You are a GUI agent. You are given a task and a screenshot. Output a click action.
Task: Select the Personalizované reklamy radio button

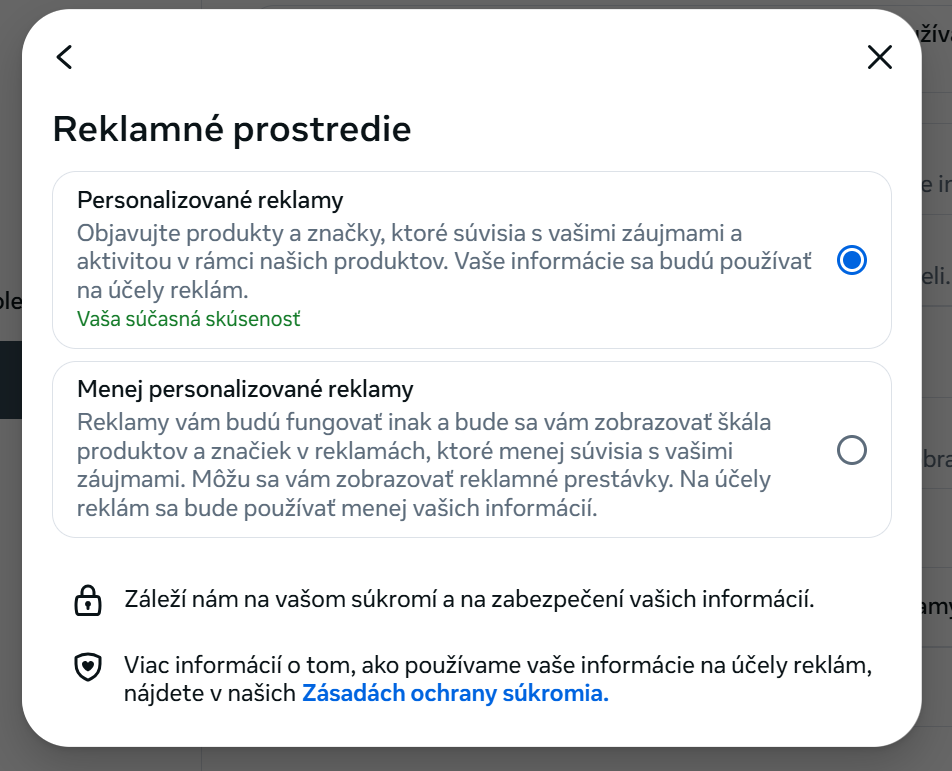coord(851,261)
